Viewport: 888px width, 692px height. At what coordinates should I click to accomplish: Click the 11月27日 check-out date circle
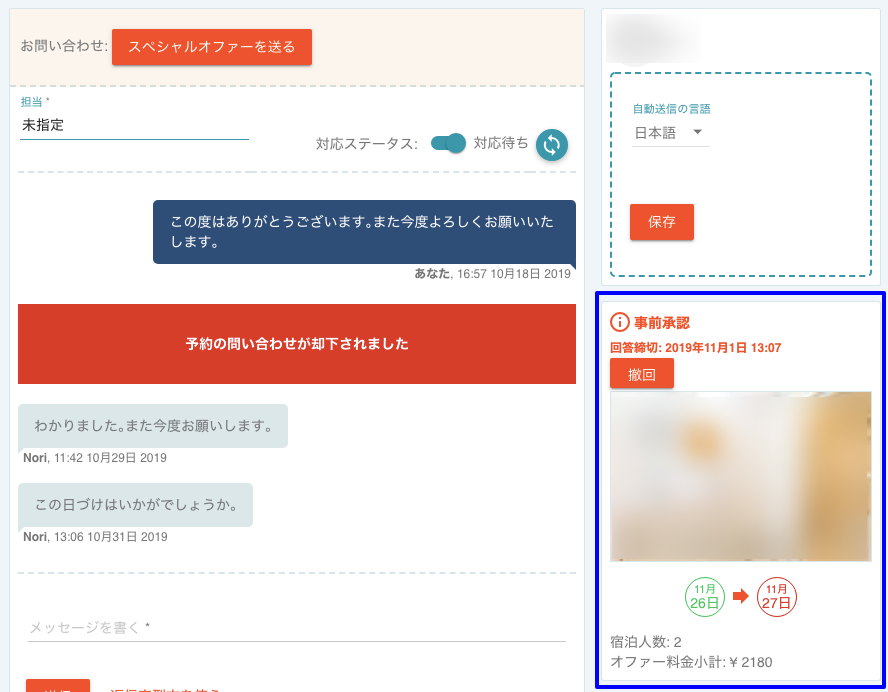click(776, 597)
